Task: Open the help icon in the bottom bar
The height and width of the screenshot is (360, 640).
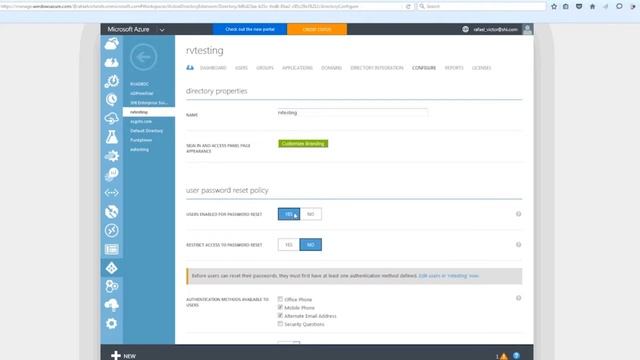Action: tap(516, 356)
